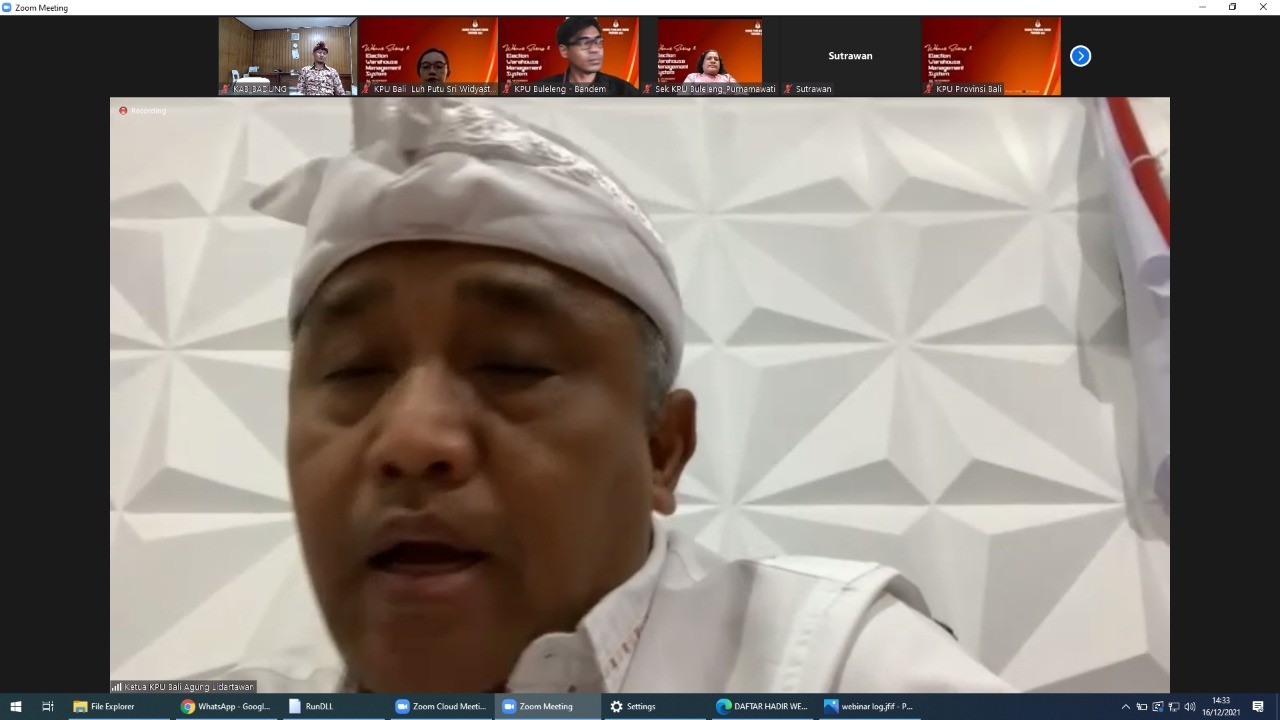The height and width of the screenshot is (720, 1280).
Task: Click the Zoom logo in title bar
Action: point(7,7)
